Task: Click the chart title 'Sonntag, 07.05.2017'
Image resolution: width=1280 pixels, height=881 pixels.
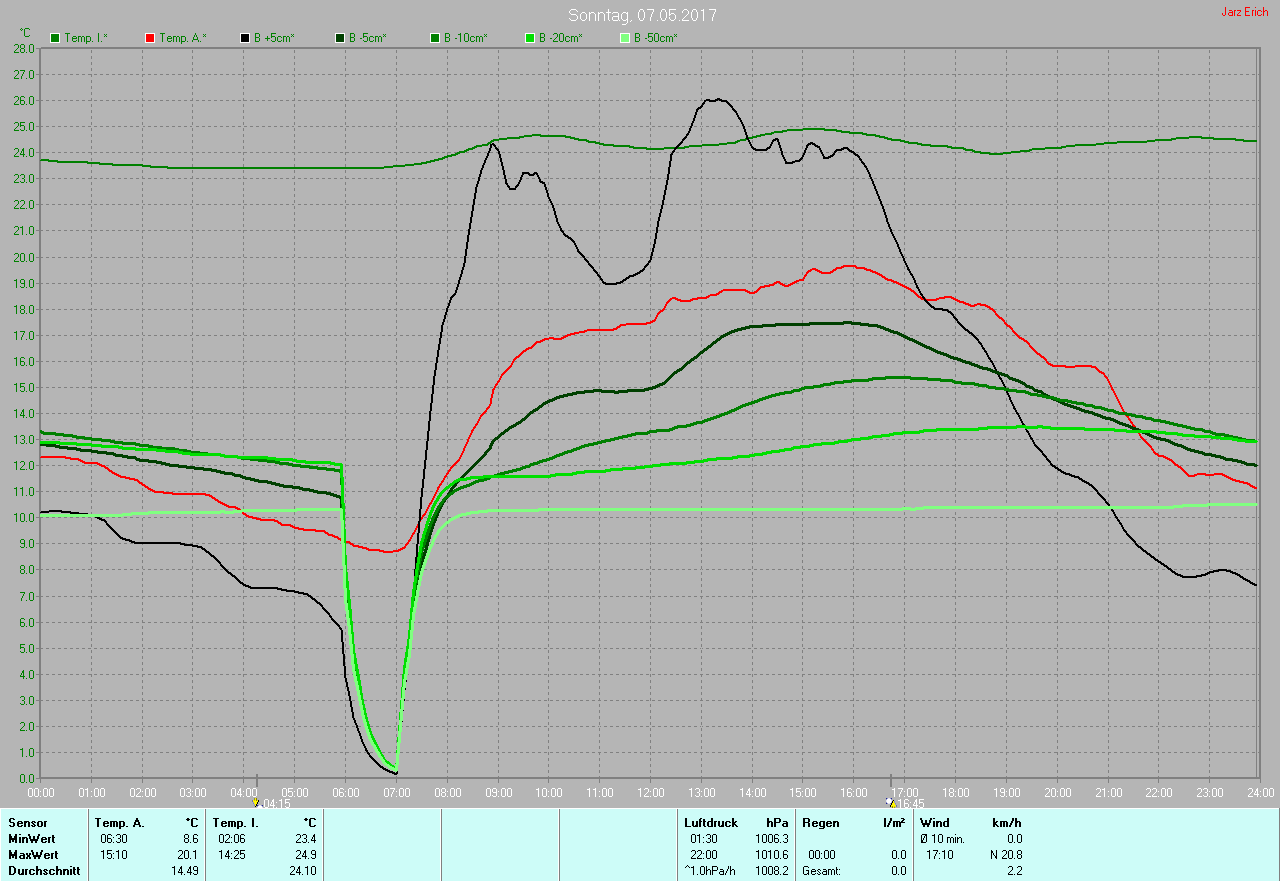Action: pos(642,15)
